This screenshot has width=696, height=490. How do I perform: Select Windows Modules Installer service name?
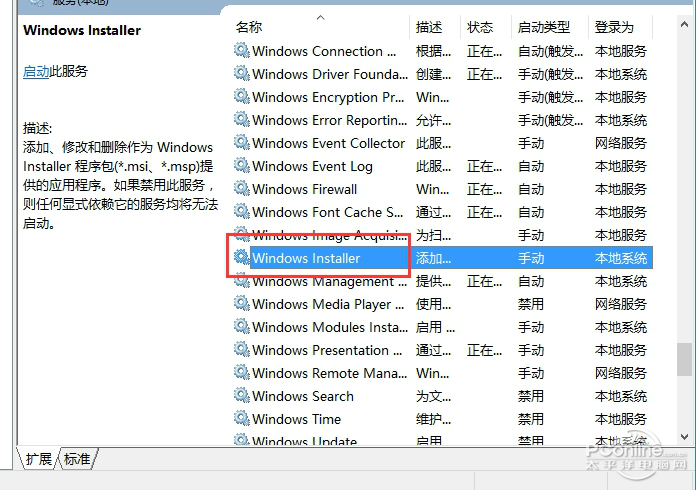(x=330, y=328)
